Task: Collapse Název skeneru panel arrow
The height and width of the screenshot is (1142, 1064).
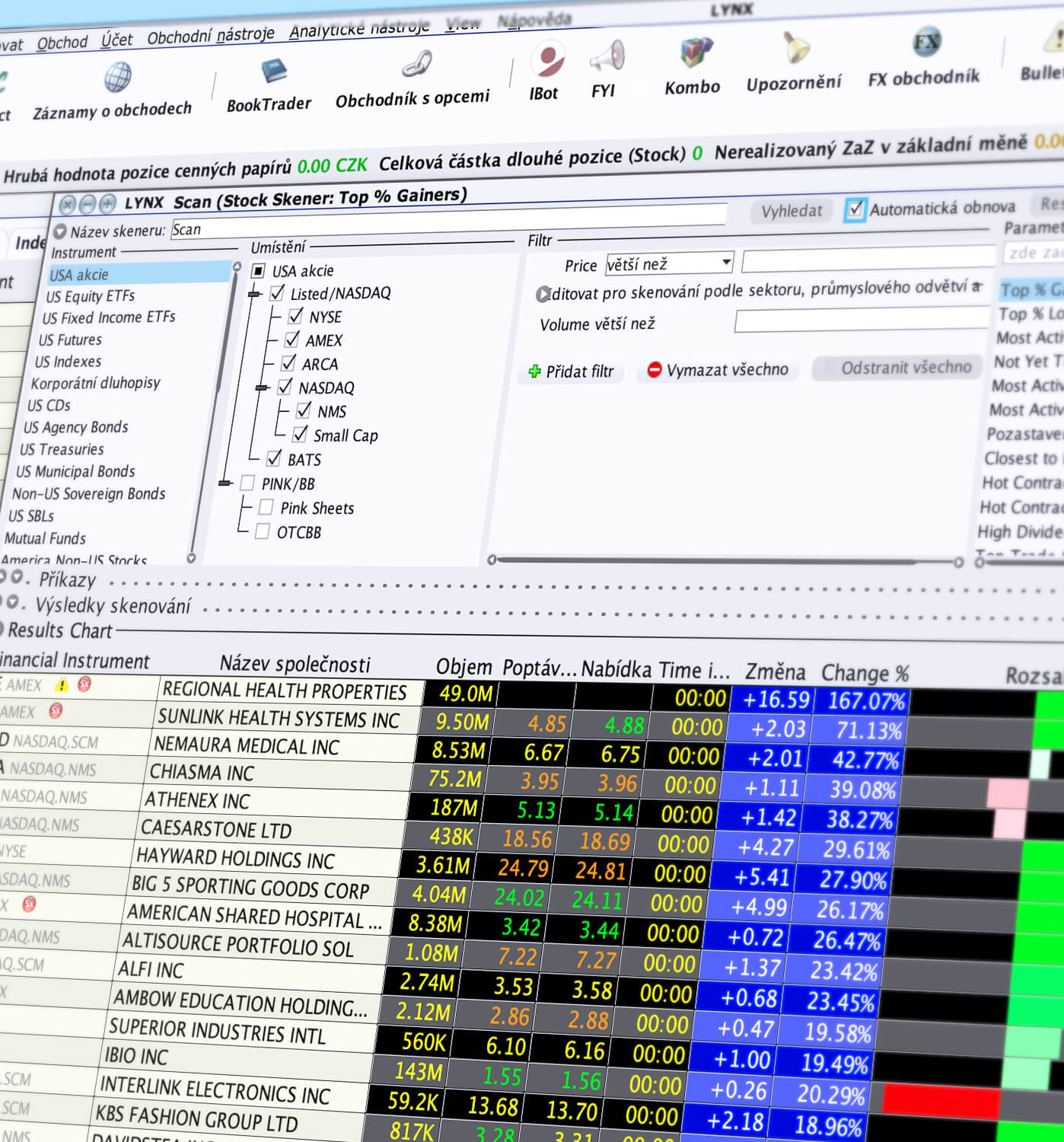Action: 60,231
